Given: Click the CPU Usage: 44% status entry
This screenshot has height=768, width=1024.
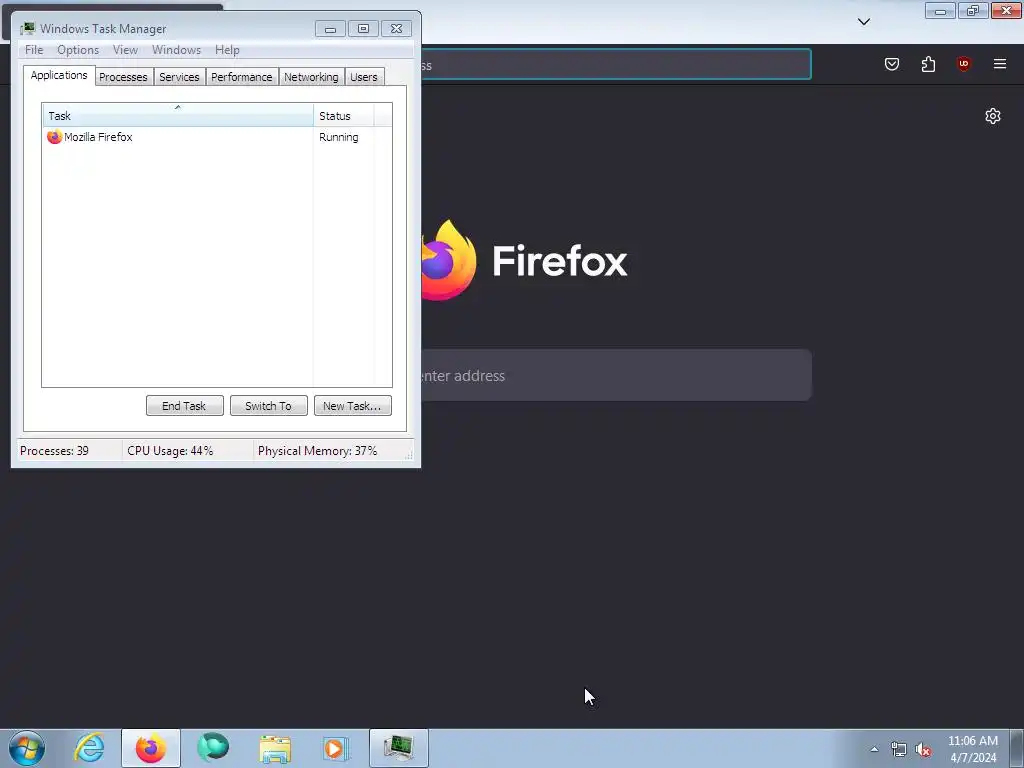Looking at the screenshot, I should tap(170, 451).
